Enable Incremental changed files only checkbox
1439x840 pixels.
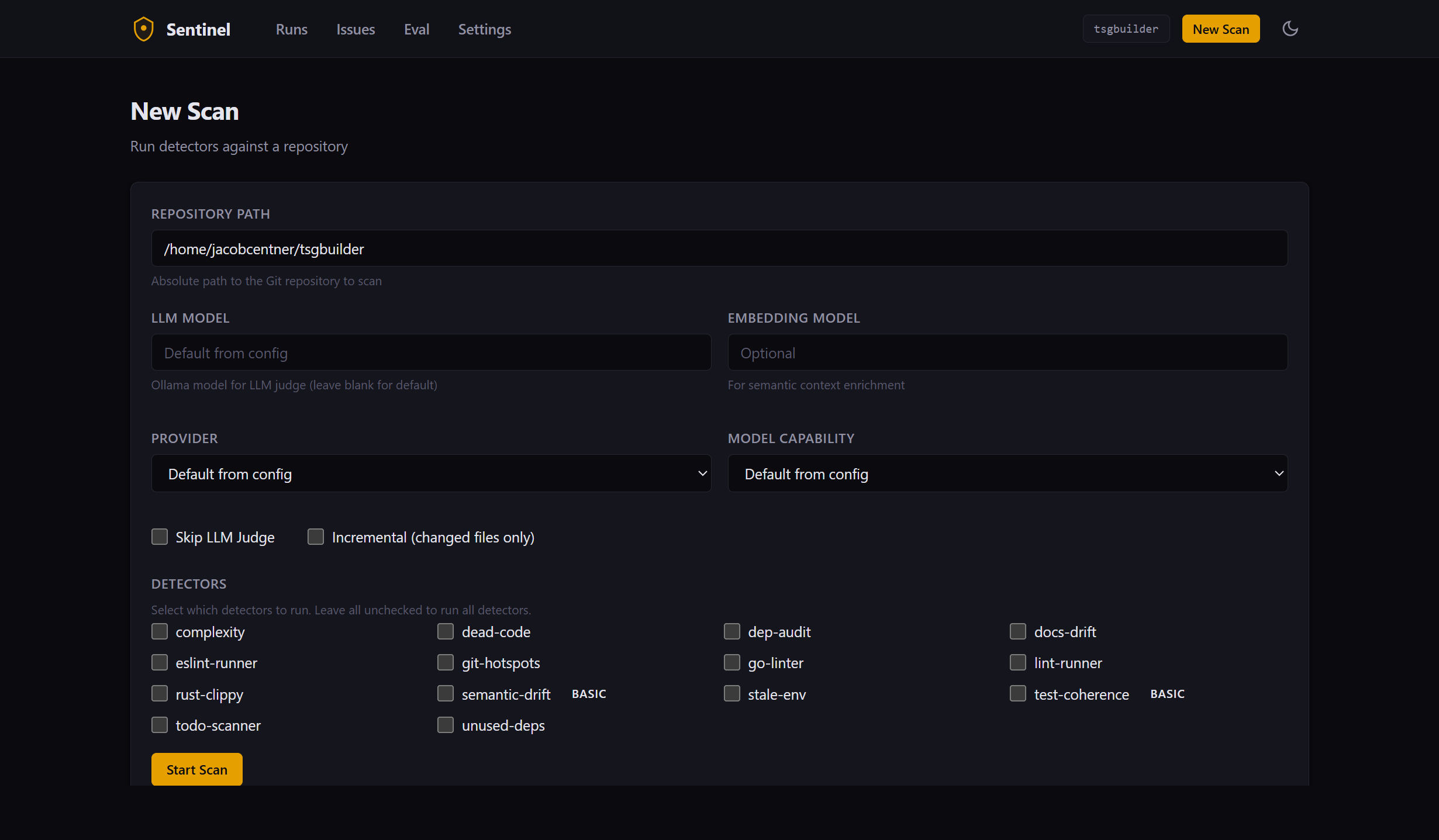[x=316, y=537]
